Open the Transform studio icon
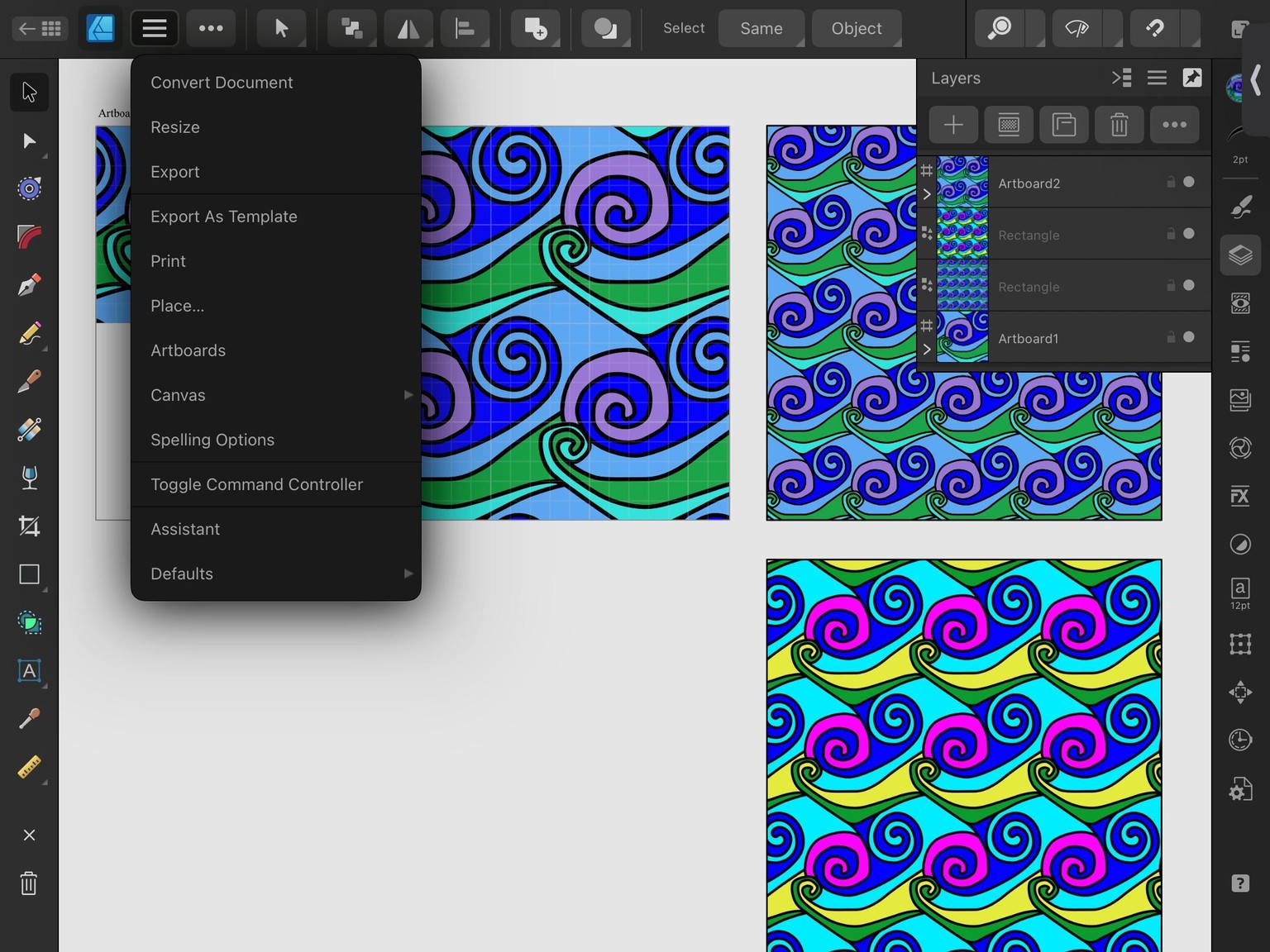1270x952 pixels. pos(1240,644)
